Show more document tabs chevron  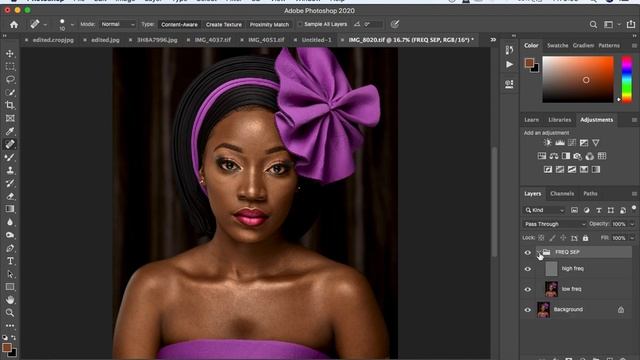click(x=493, y=40)
